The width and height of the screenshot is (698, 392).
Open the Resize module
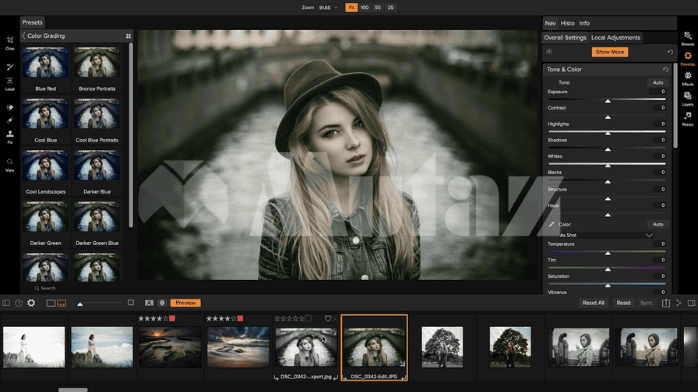(x=687, y=118)
